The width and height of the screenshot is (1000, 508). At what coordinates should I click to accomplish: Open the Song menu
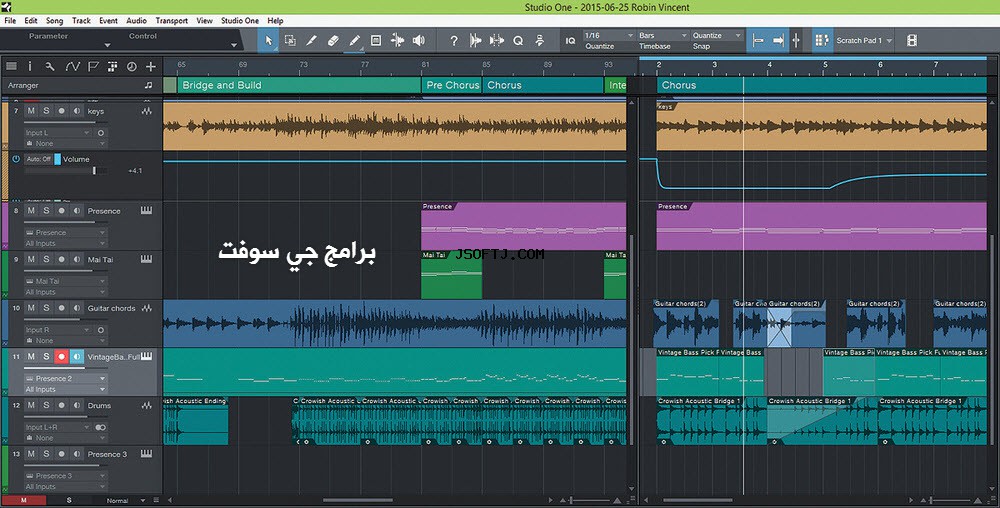54,20
